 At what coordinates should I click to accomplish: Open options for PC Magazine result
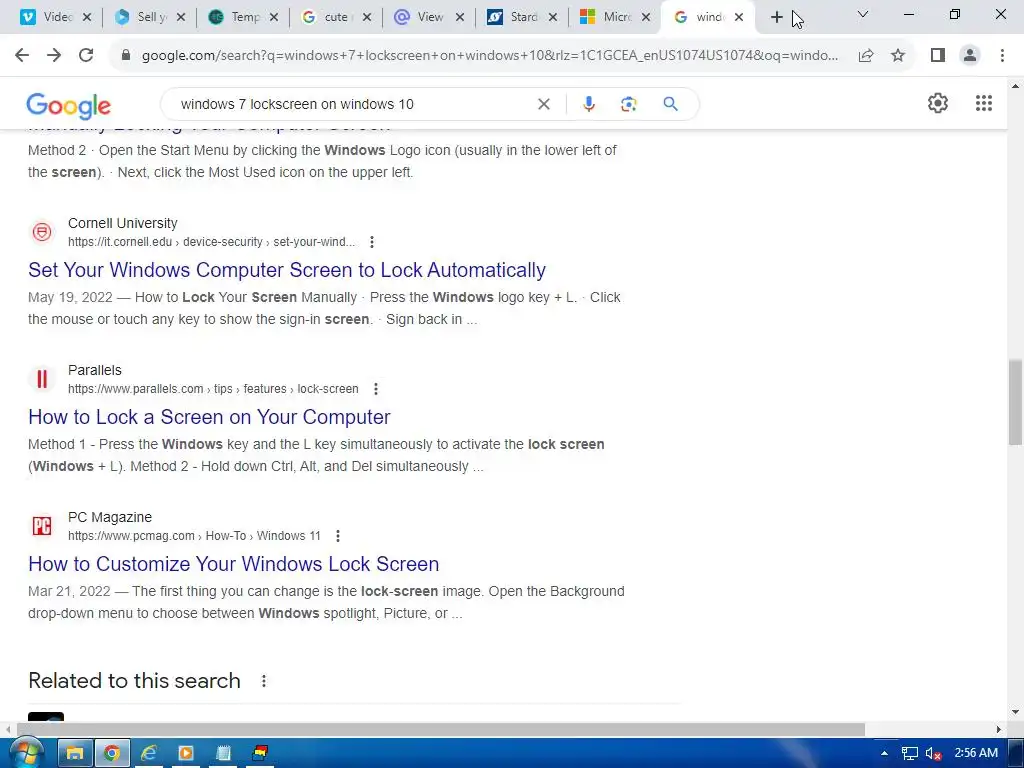[x=338, y=536]
